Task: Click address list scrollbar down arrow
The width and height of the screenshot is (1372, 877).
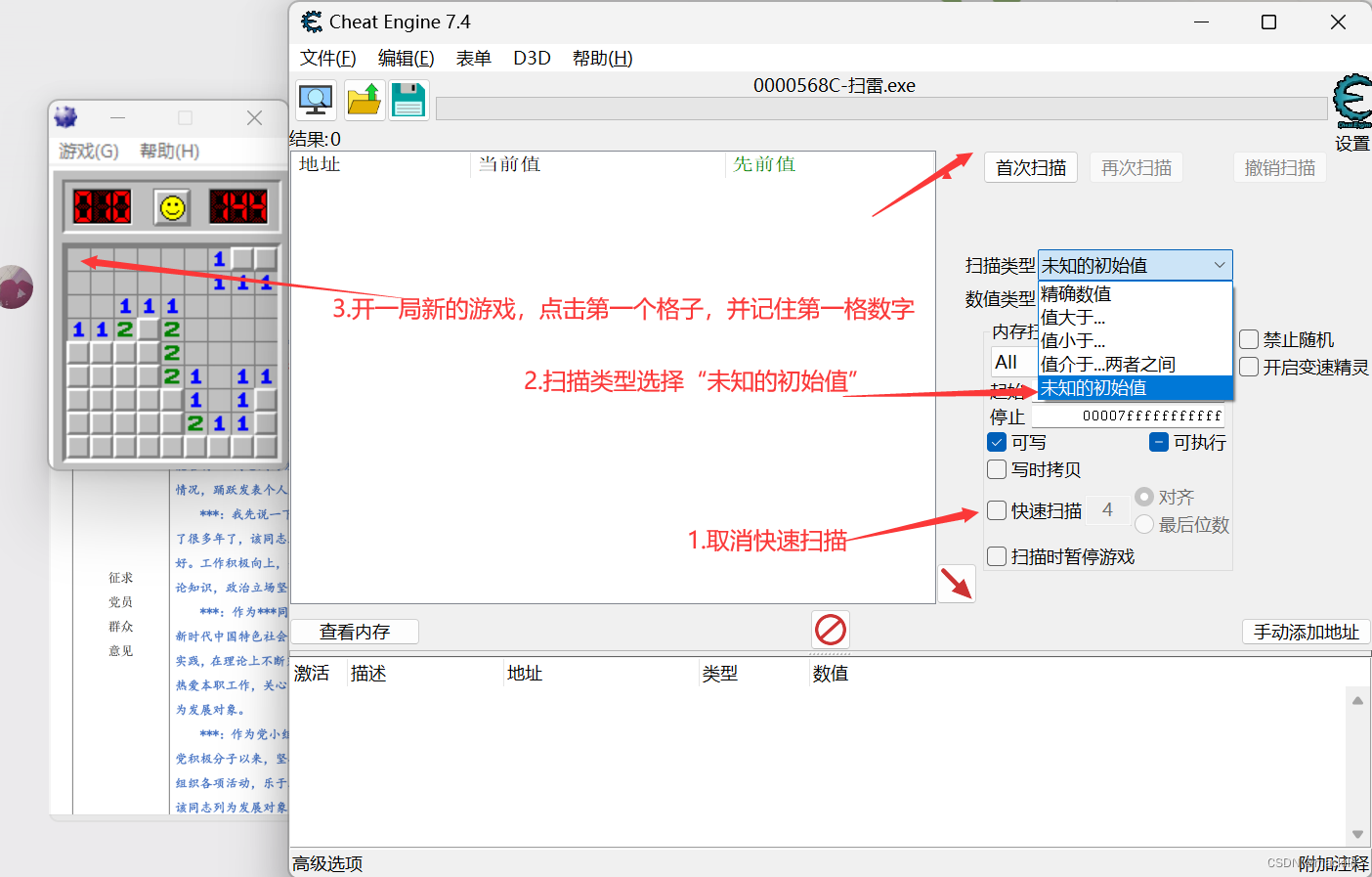Action: coord(1357,834)
